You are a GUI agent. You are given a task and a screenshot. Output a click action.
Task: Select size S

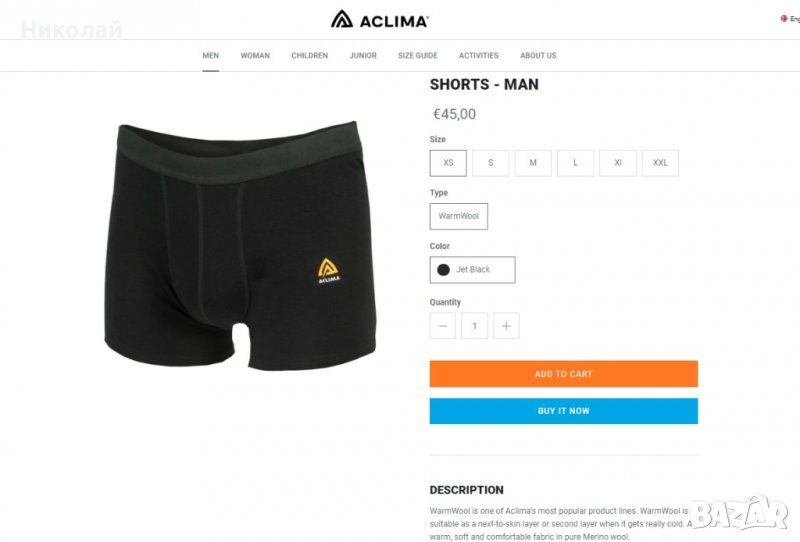coord(490,163)
